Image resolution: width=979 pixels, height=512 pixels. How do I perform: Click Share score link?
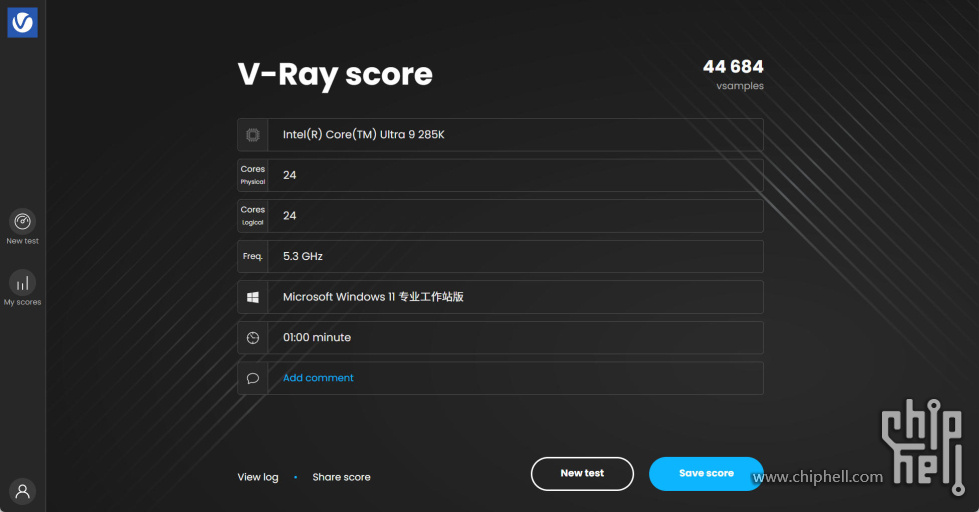coord(341,477)
